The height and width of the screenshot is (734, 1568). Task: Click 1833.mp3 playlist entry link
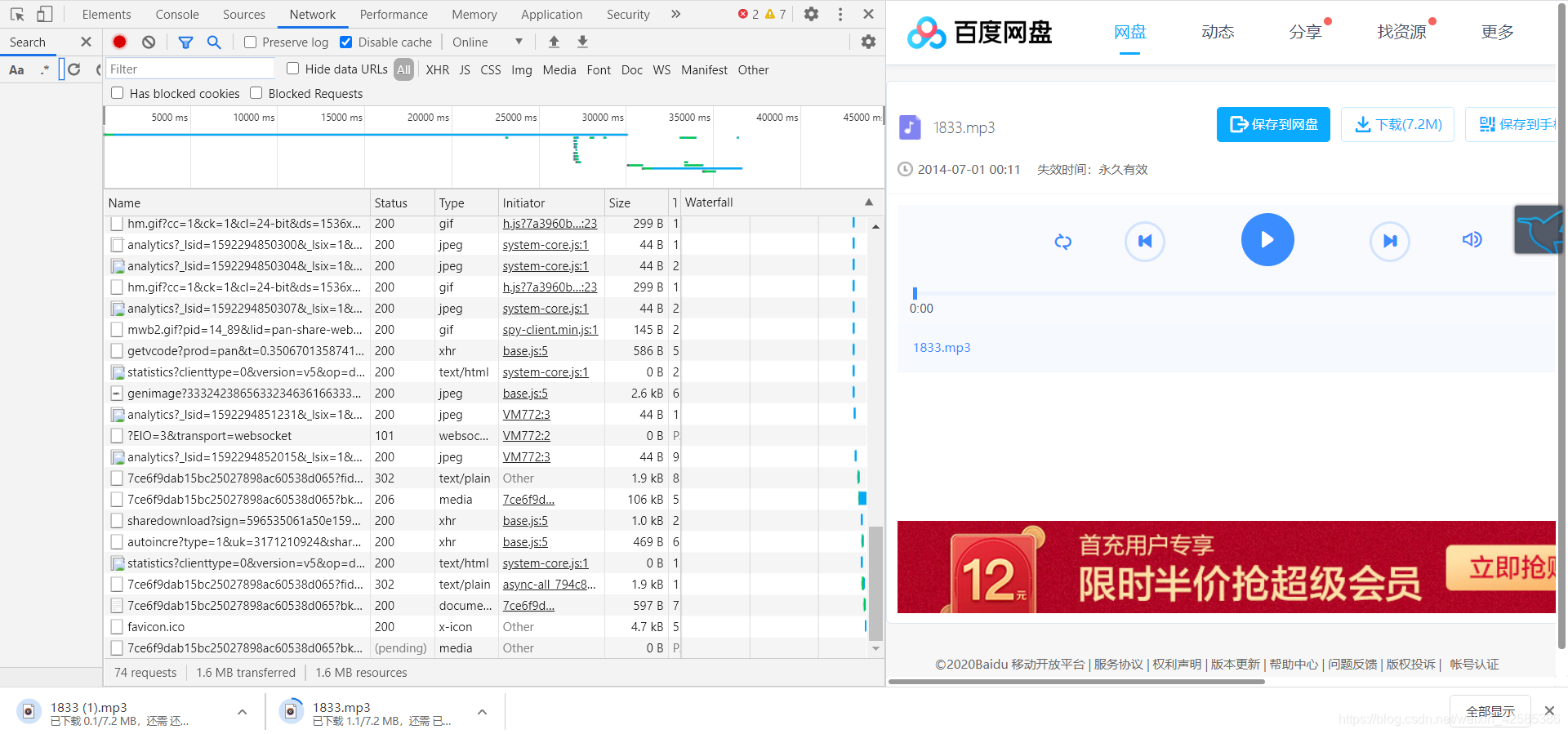[942, 347]
